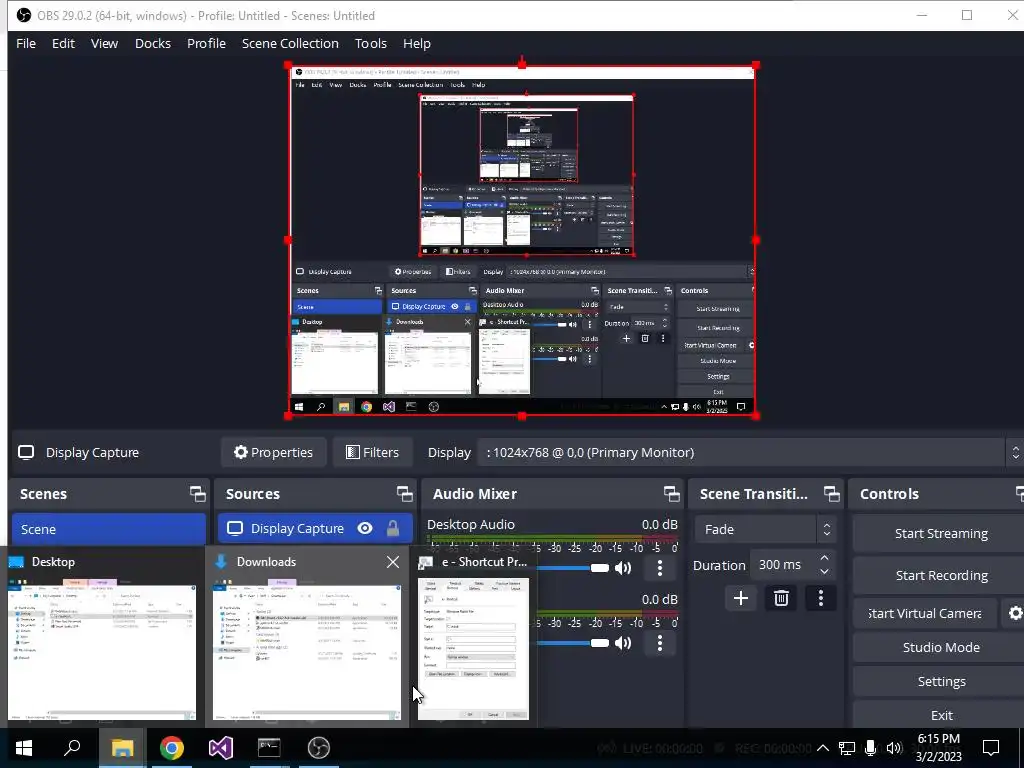This screenshot has height=768, width=1024.
Task: Close the Downloads thumbnail preview
Action: pos(392,562)
